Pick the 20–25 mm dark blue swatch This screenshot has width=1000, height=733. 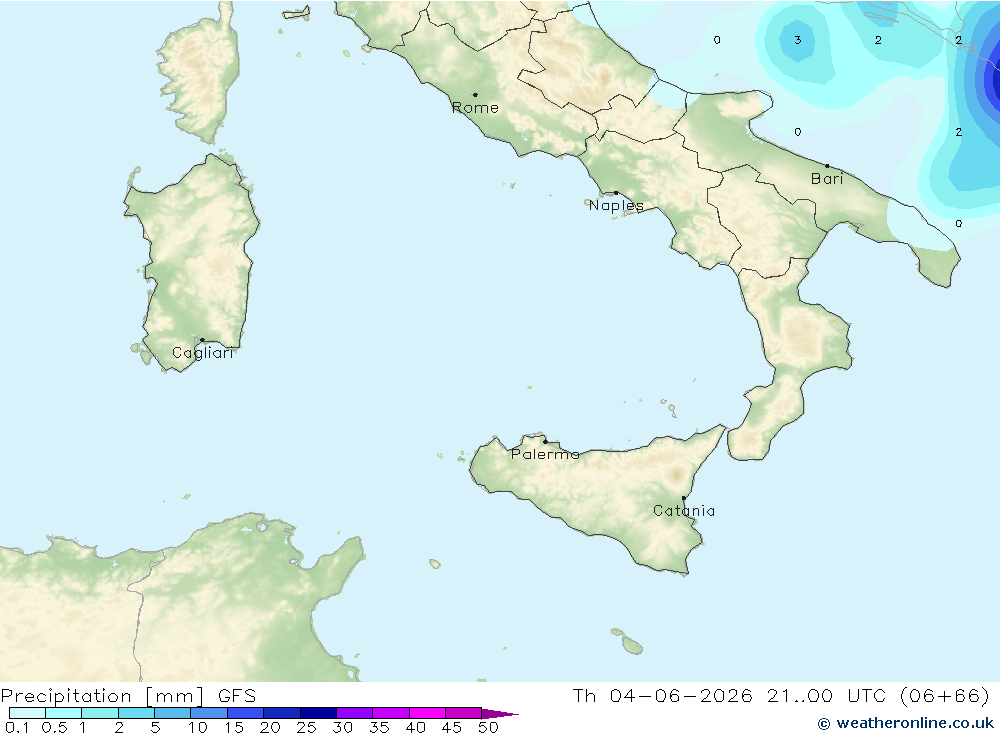[282, 713]
